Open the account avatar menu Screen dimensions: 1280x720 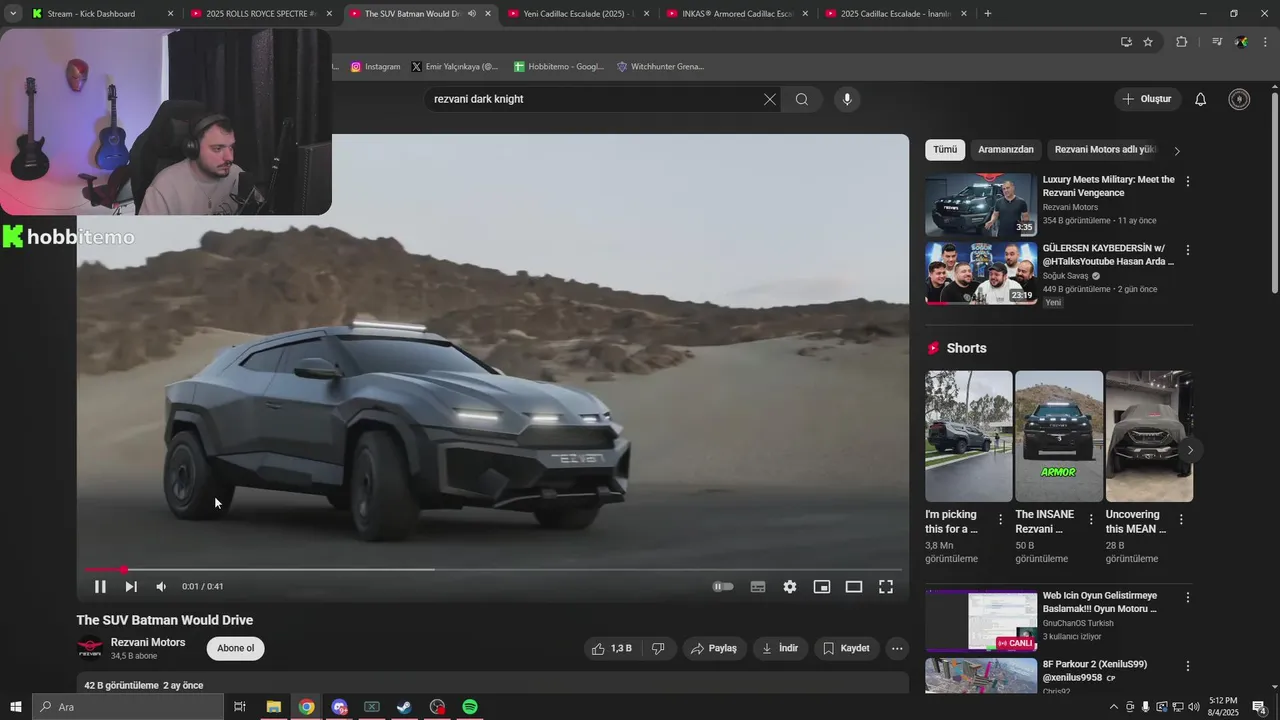1239,99
